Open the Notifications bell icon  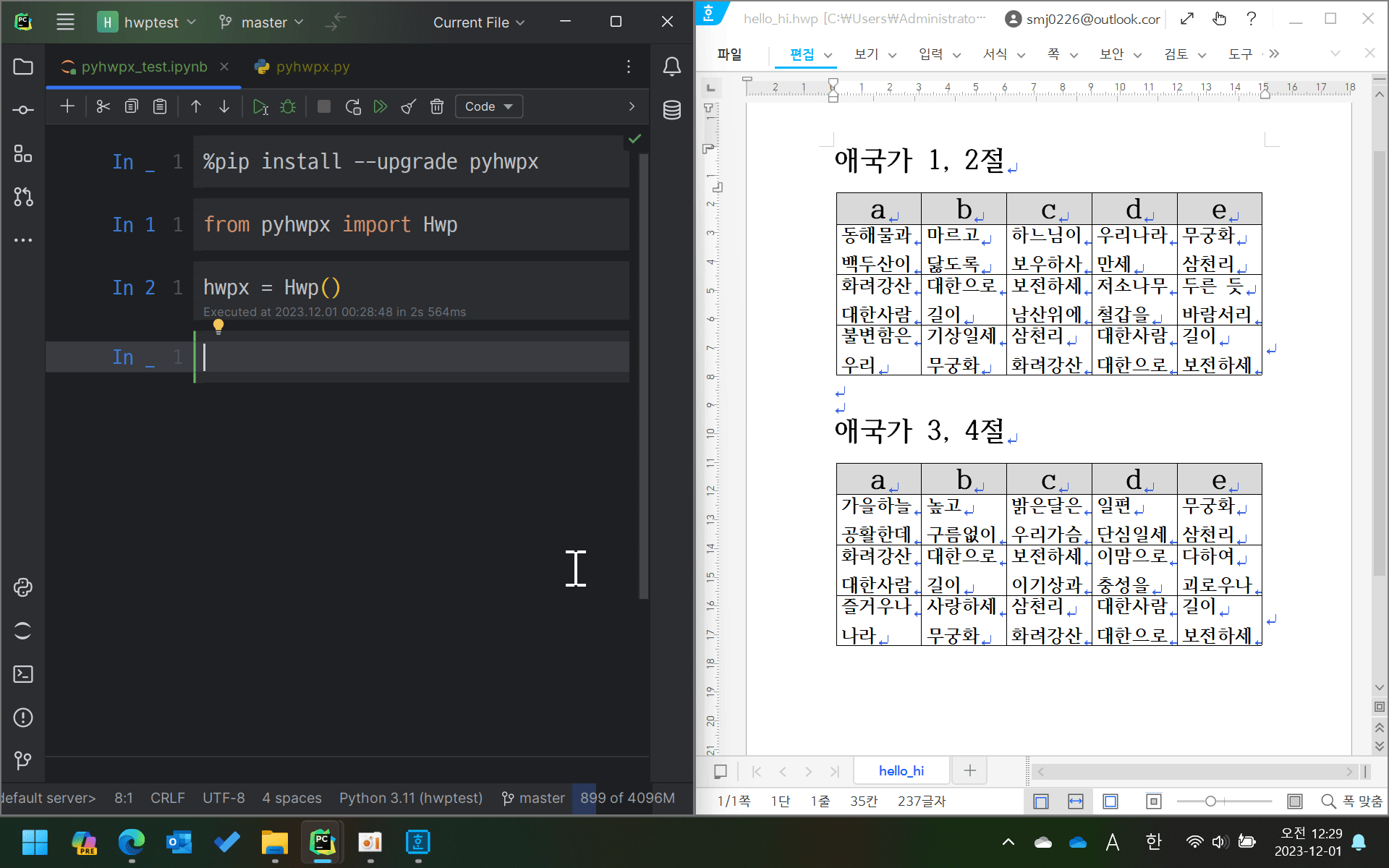click(x=671, y=67)
